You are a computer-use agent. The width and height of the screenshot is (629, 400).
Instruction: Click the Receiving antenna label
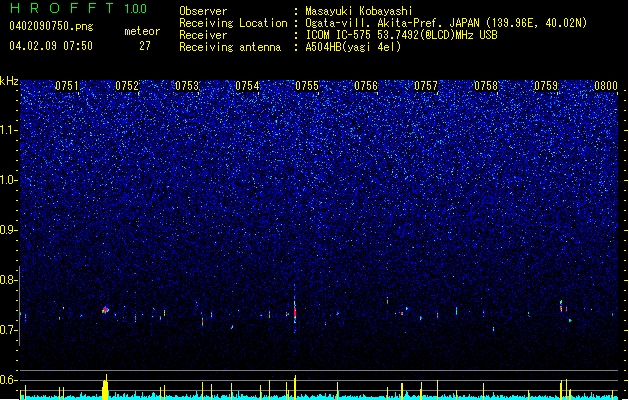pyautogui.click(x=230, y=47)
